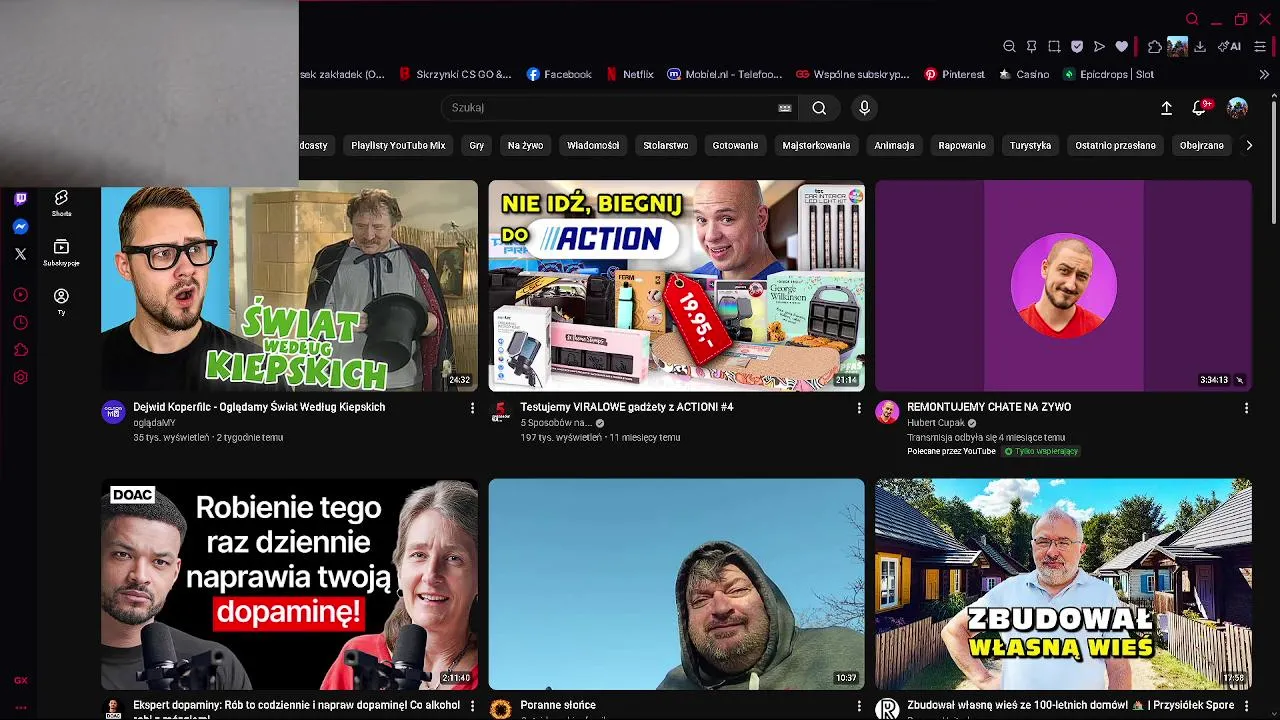Open the Epicdrops | Slot bookmark
1280x720 pixels.
pyautogui.click(x=1108, y=74)
